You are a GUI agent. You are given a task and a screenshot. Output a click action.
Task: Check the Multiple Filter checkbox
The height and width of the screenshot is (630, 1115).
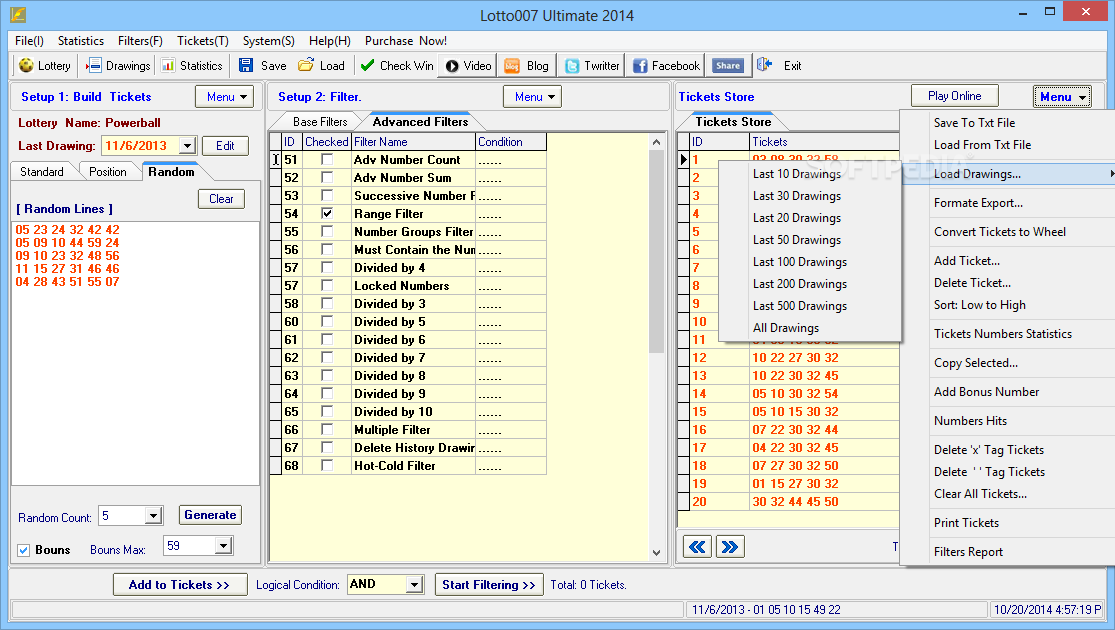pos(327,429)
